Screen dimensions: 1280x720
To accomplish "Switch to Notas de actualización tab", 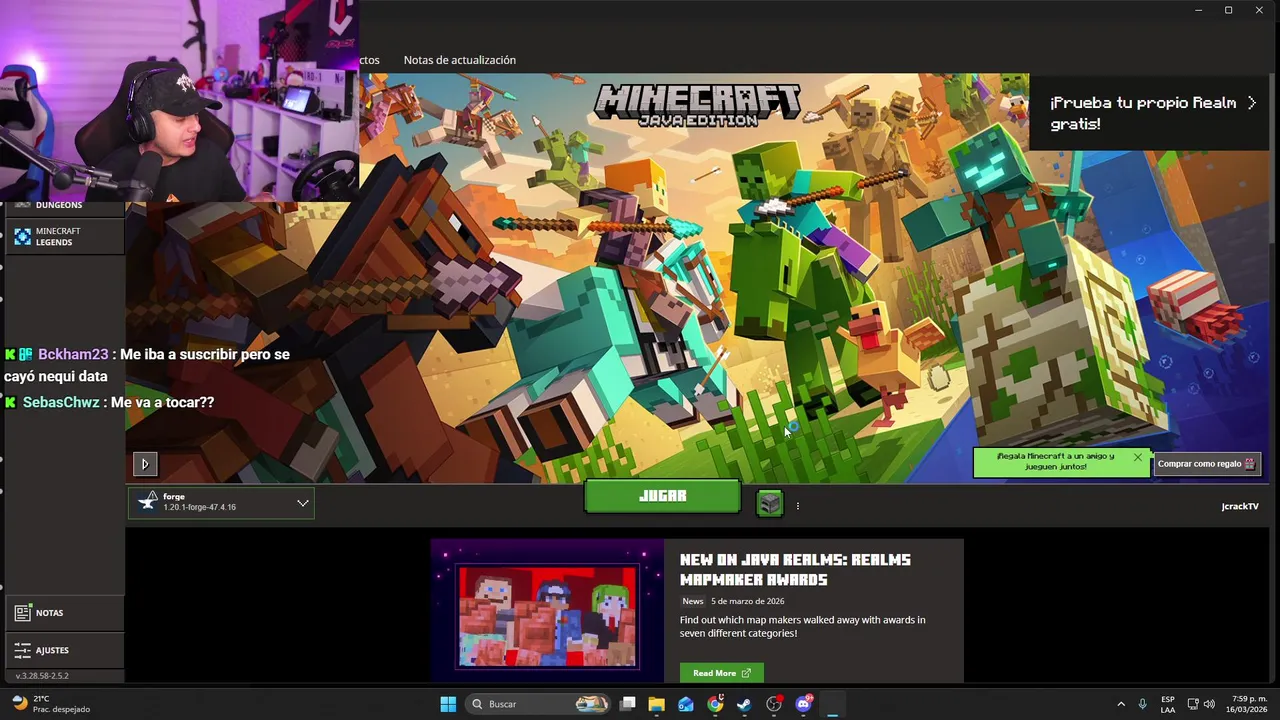I will [459, 60].
